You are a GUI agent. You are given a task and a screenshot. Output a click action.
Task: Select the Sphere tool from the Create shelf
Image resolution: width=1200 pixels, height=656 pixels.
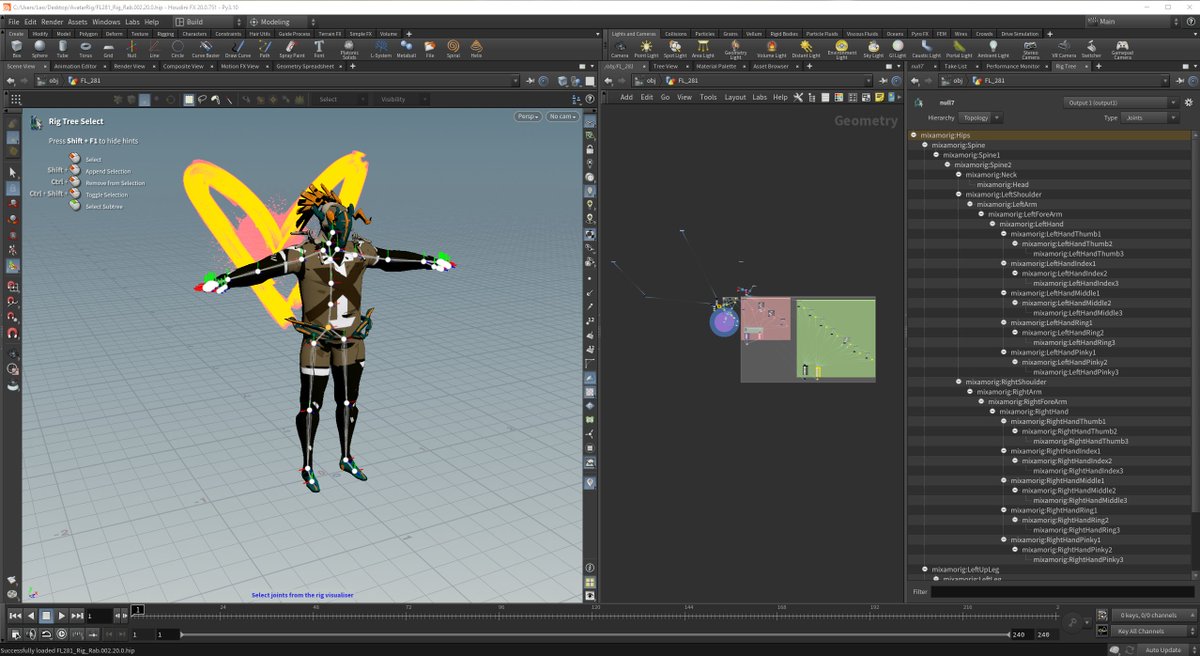pos(38,47)
